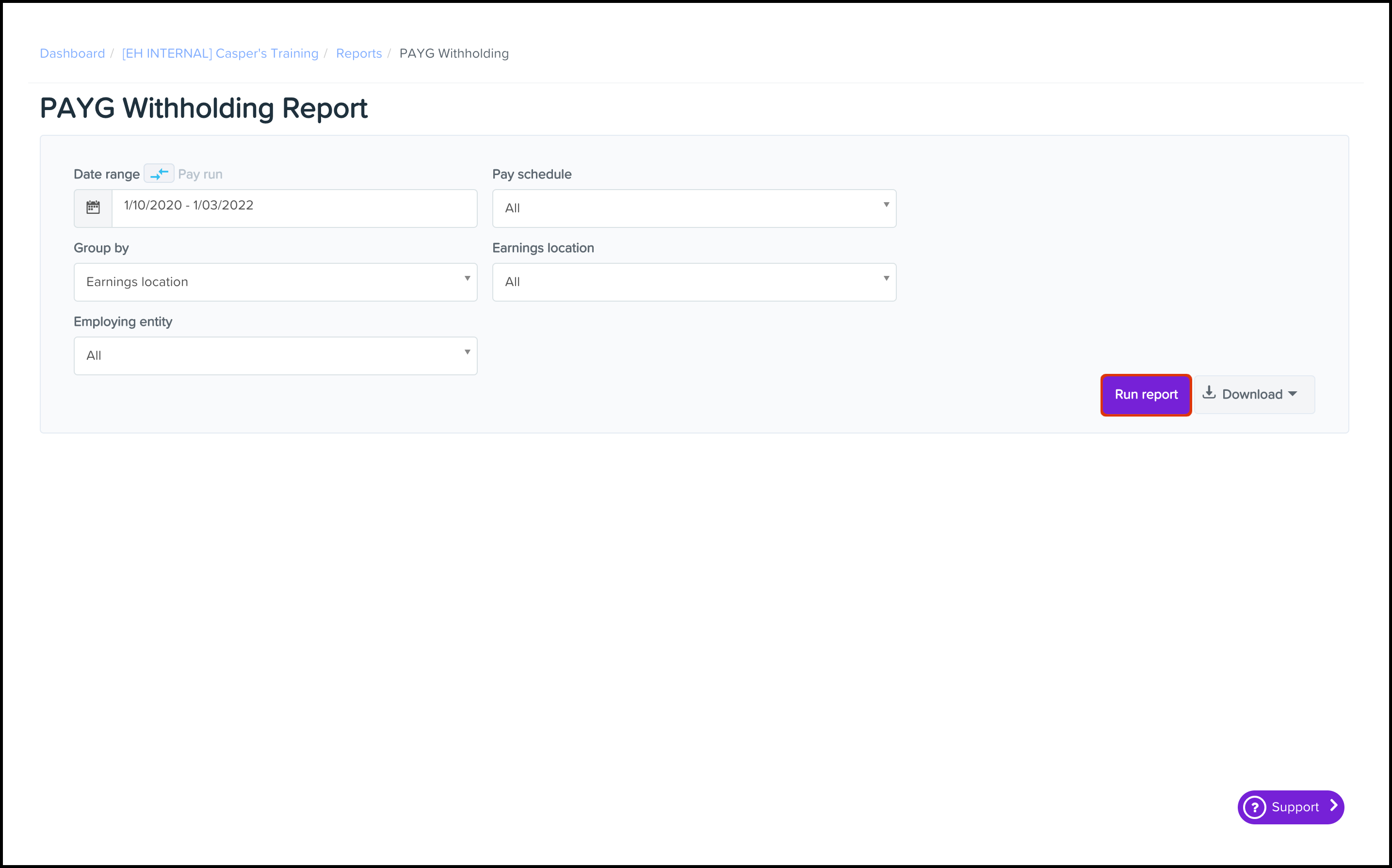Toggle the Date range / Pay run switch

[x=159, y=174]
